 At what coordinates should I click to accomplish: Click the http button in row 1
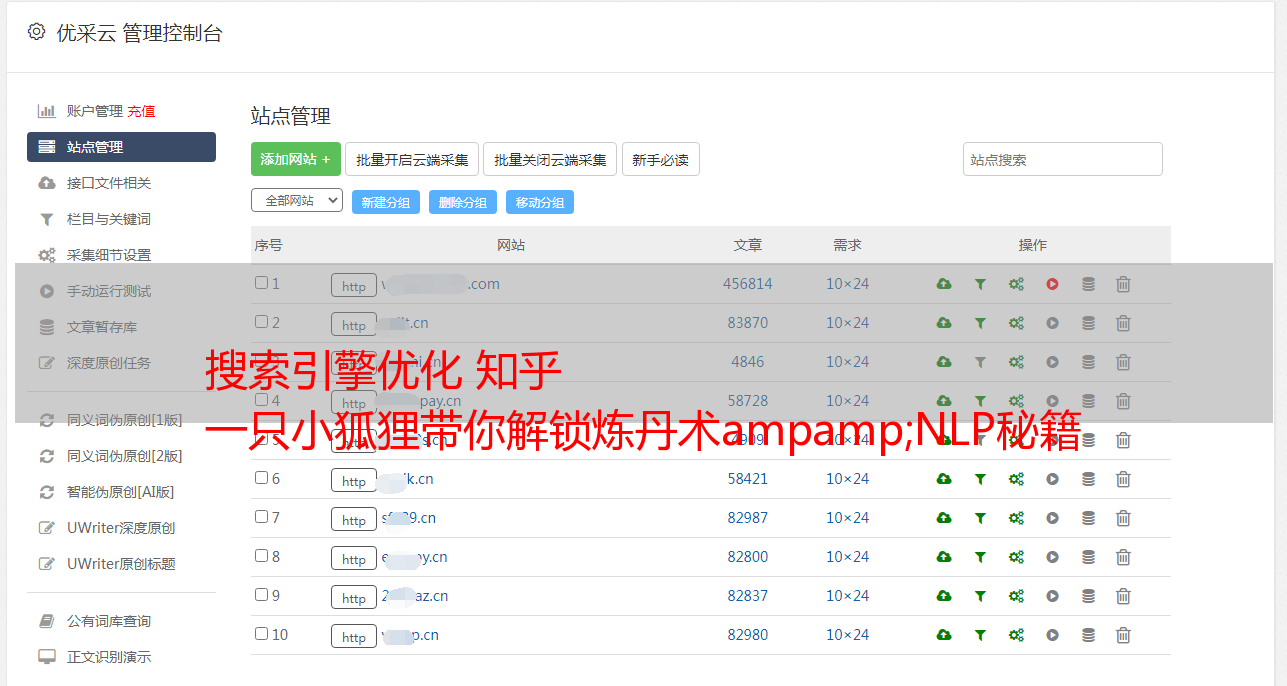coord(354,285)
